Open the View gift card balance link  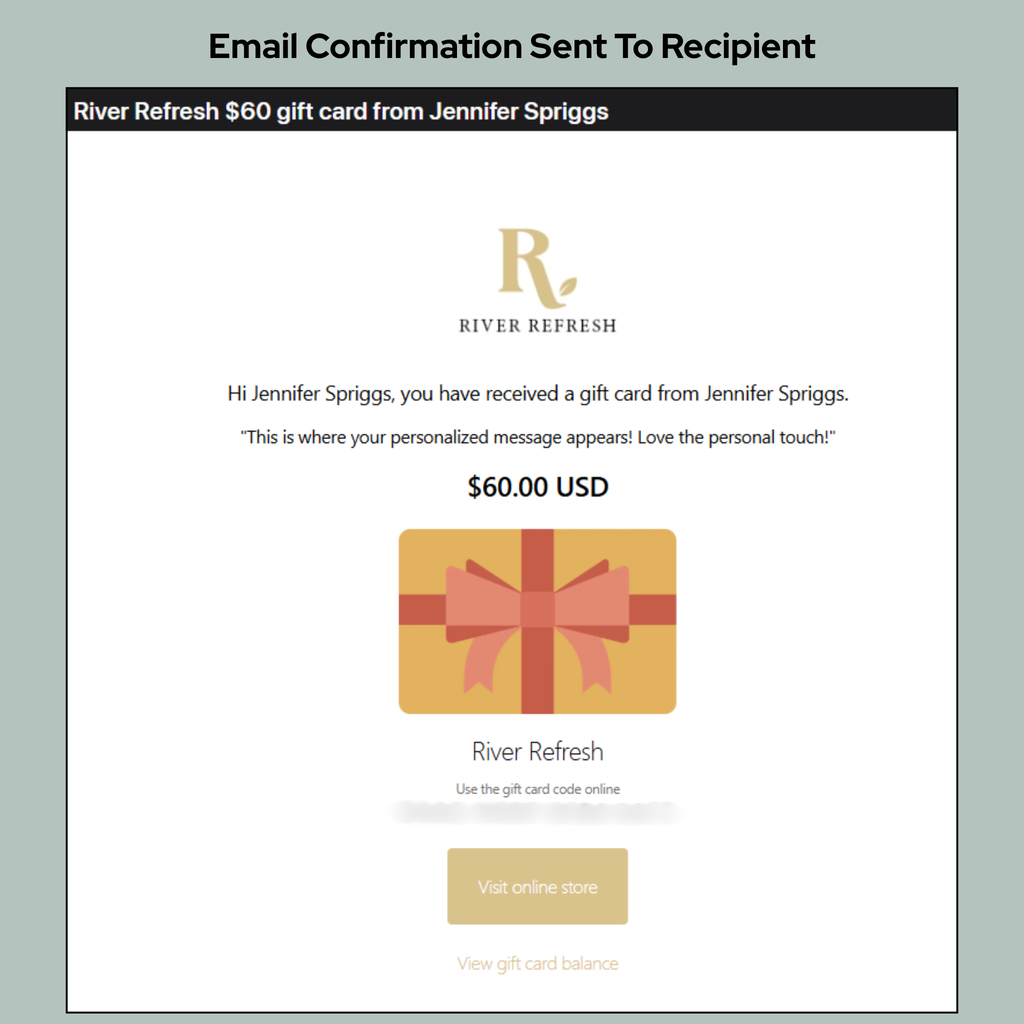point(537,963)
